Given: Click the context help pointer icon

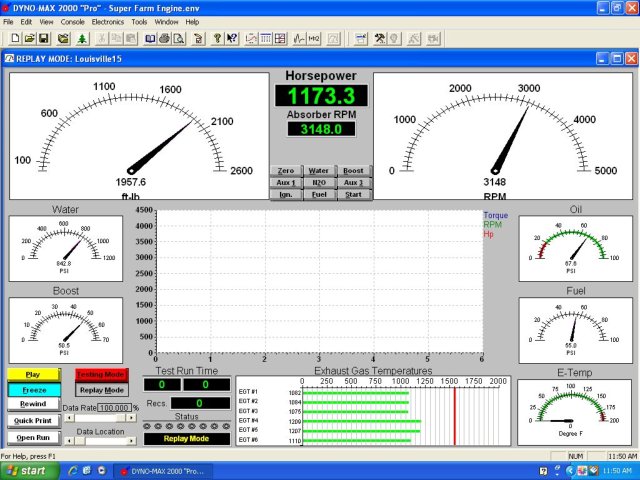Looking at the screenshot, I should click(x=231, y=38).
